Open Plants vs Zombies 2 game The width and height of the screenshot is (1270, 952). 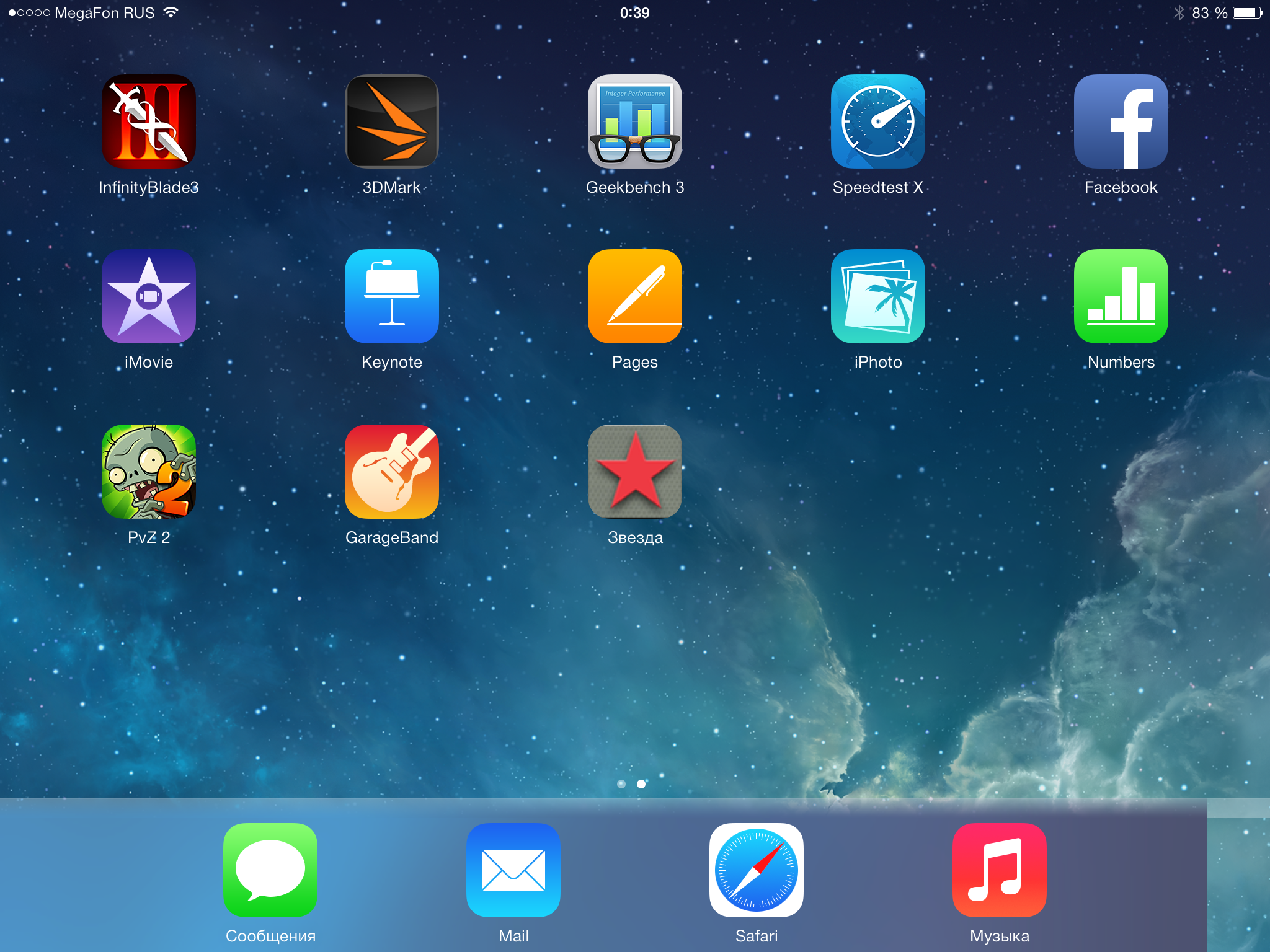pyautogui.click(x=149, y=472)
